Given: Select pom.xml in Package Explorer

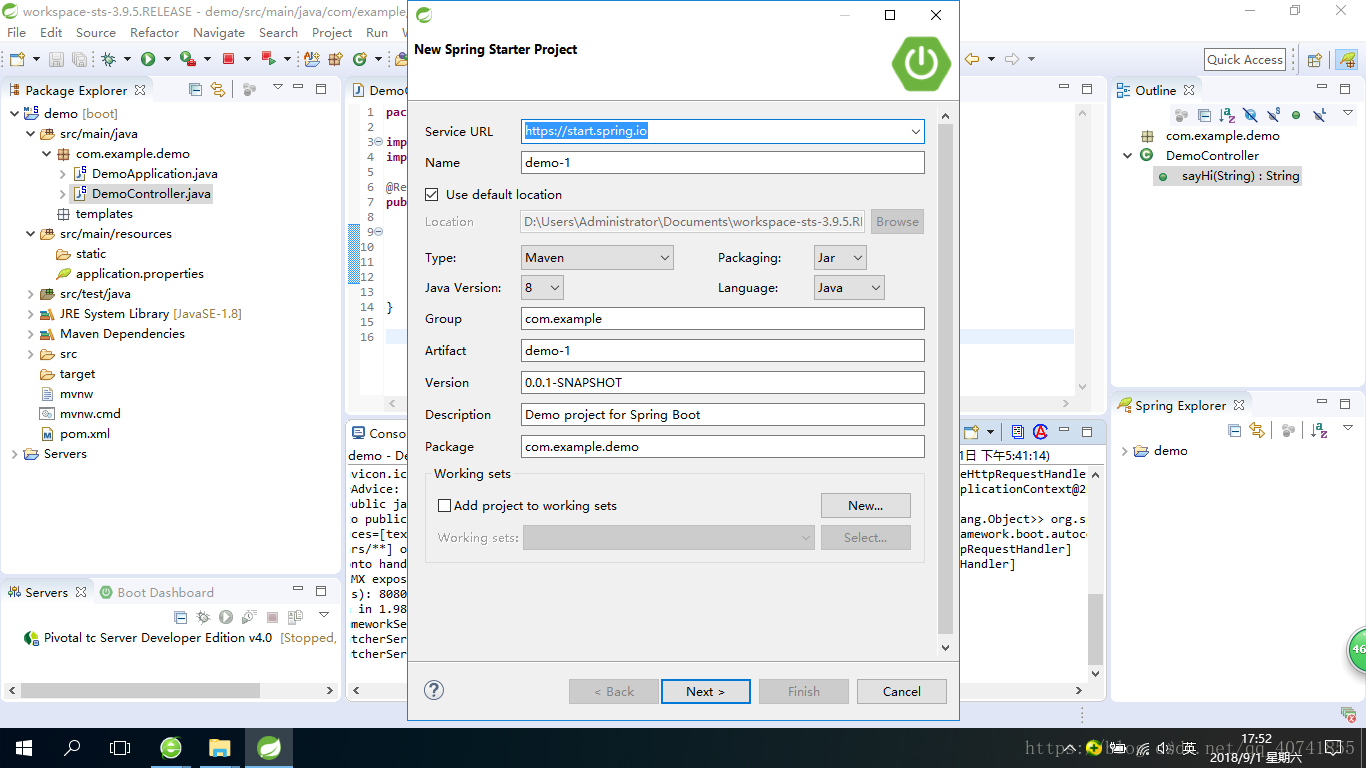Looking at the screenshot, I should [x=85, y=434].
